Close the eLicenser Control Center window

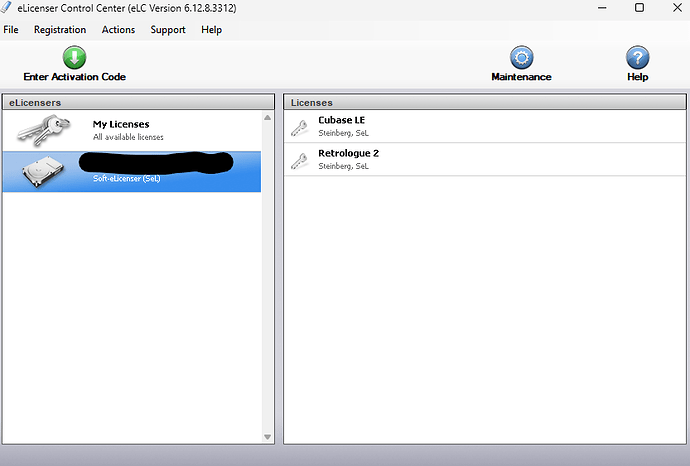pos(677,8)
